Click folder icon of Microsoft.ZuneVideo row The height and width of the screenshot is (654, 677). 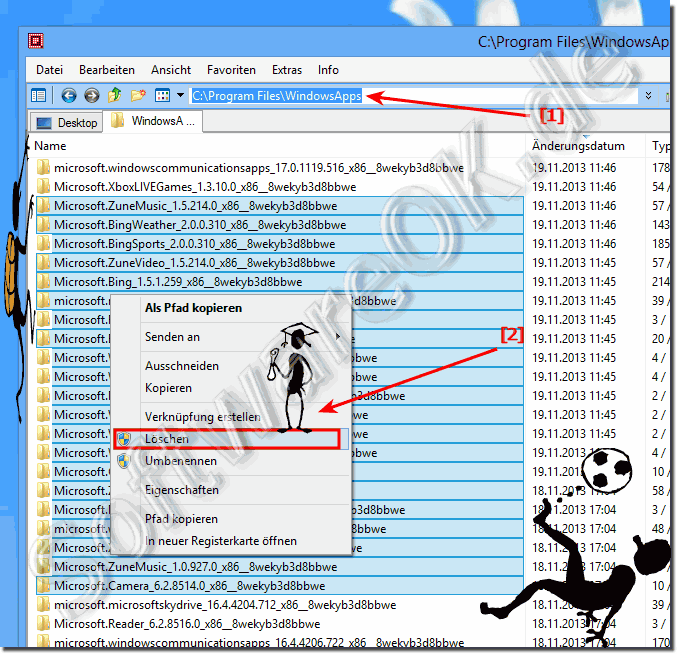click(x=43, y=262)
